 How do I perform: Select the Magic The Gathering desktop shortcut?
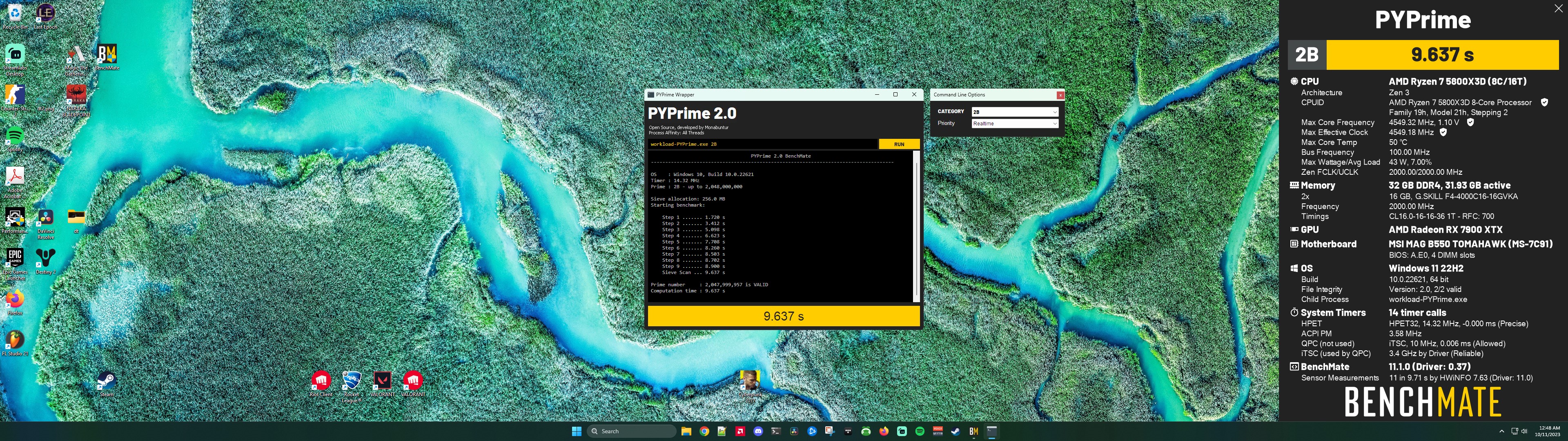point(76,61)
